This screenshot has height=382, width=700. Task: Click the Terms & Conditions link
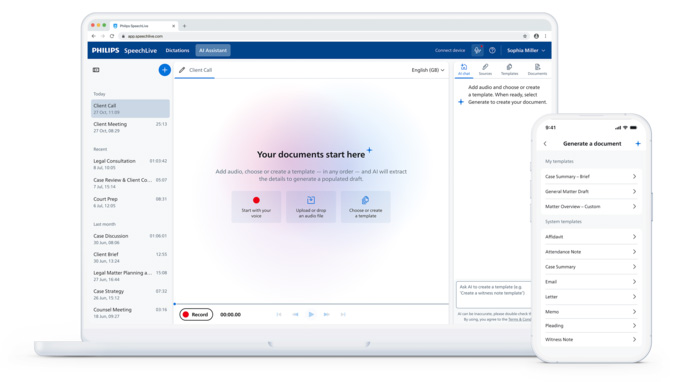pos(520,320)
